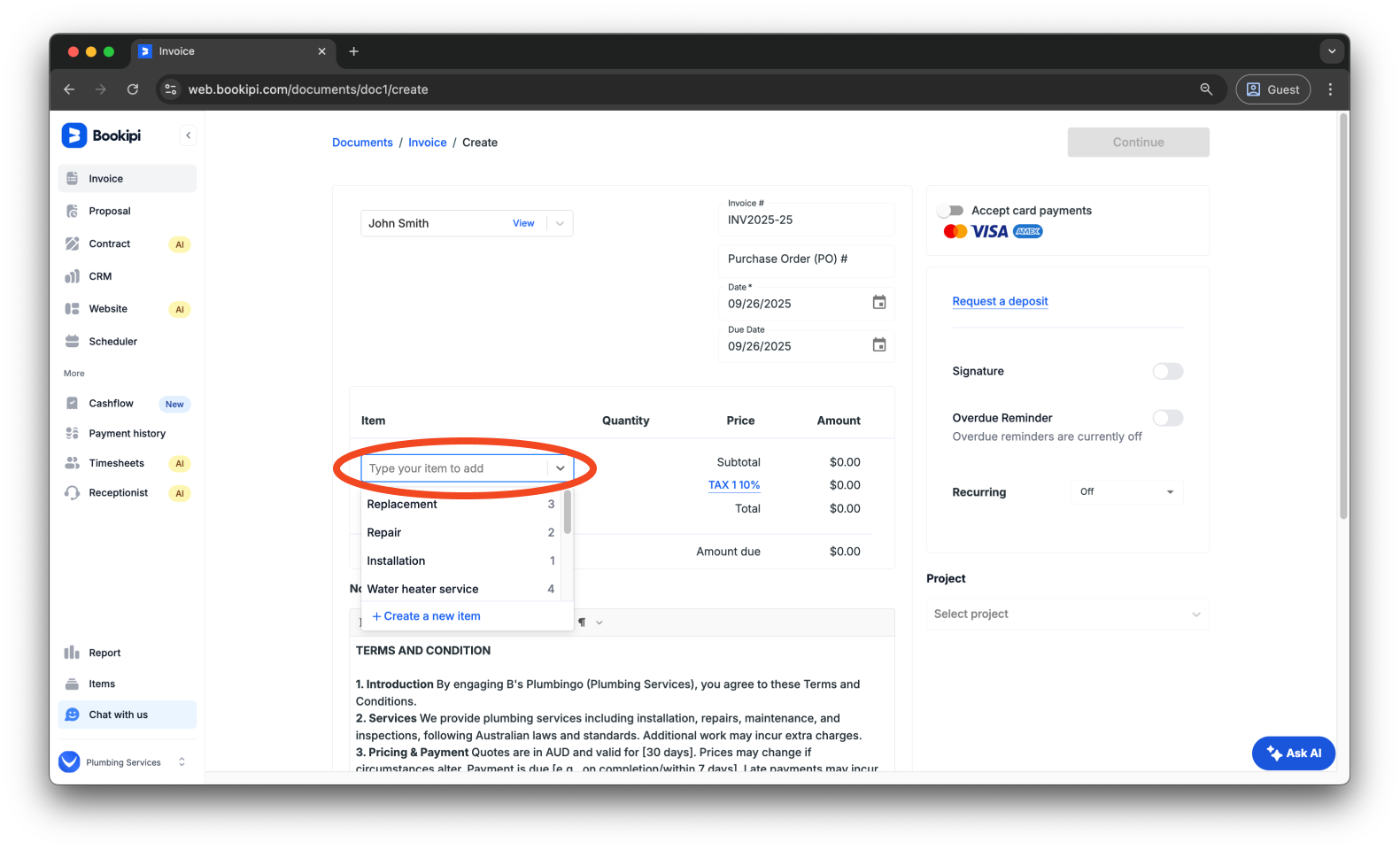Open Contract in the sidebar
The image size is (1400, 850).
point(128,243)
